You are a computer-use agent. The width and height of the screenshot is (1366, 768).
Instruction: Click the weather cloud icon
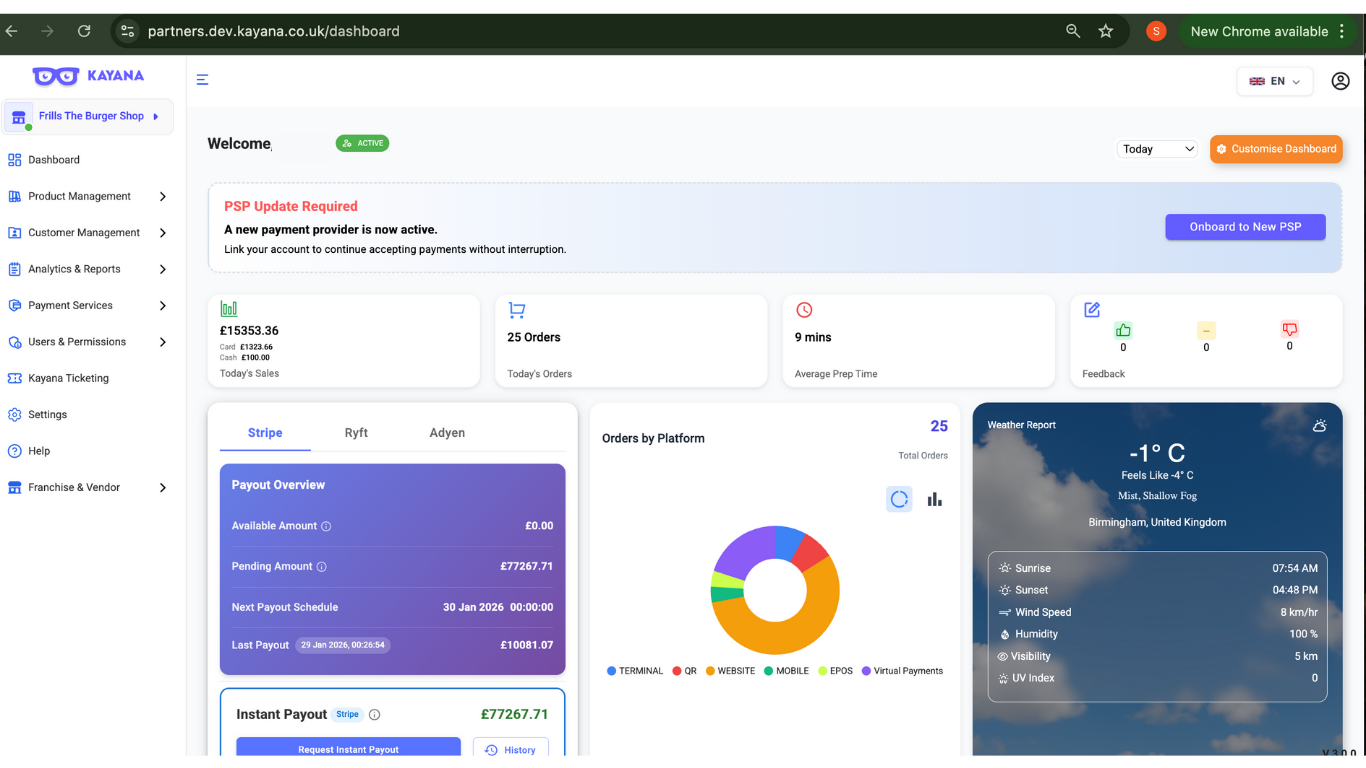pyautogui.click(x=1319, y=425)
